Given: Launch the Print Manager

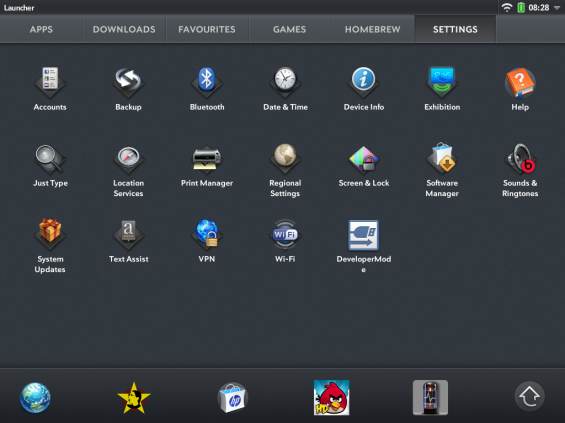Looking at the screenshot, I should [x=207, y=159].
